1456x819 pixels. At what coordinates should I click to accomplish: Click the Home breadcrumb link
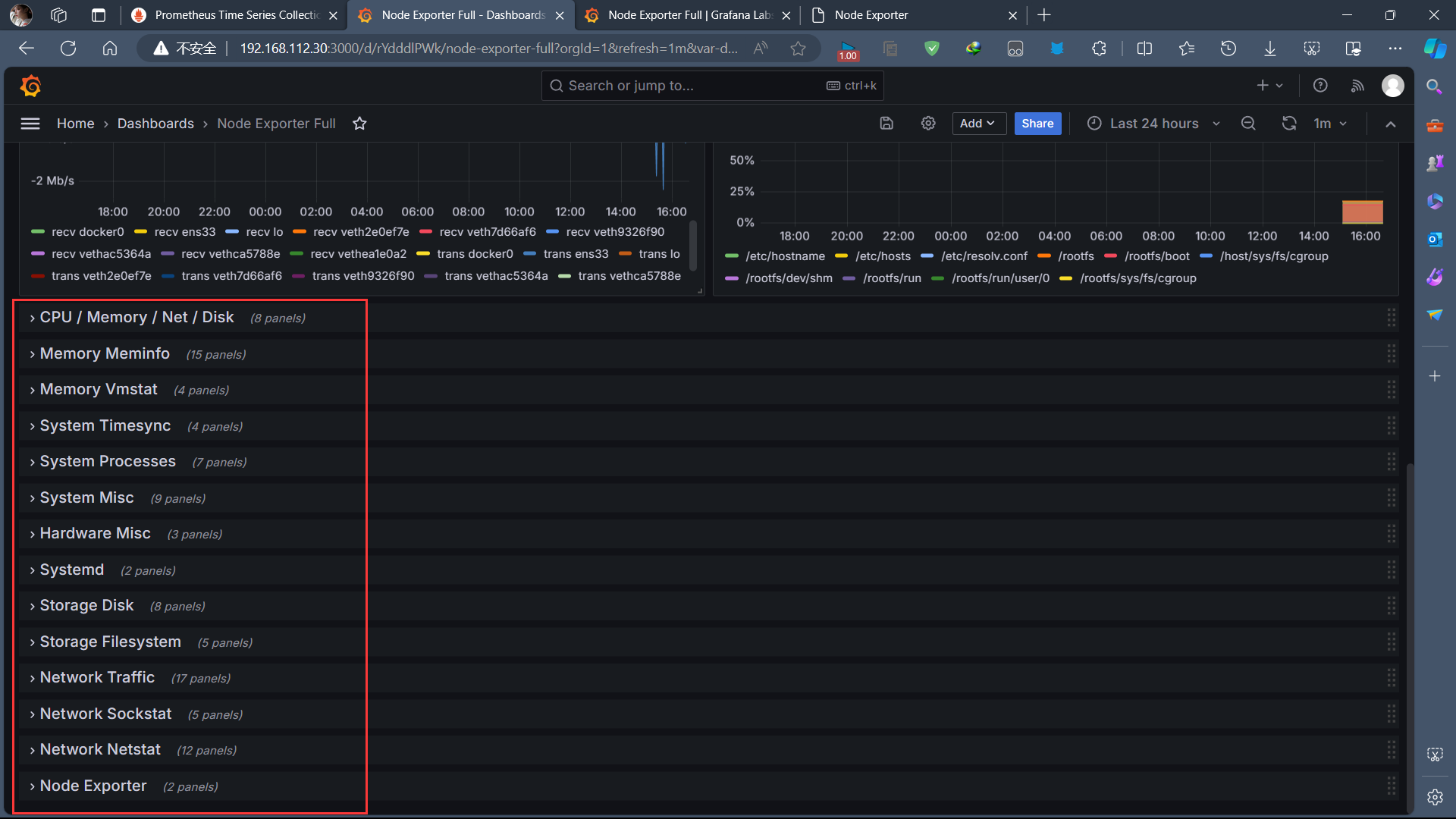coord(75,123)
